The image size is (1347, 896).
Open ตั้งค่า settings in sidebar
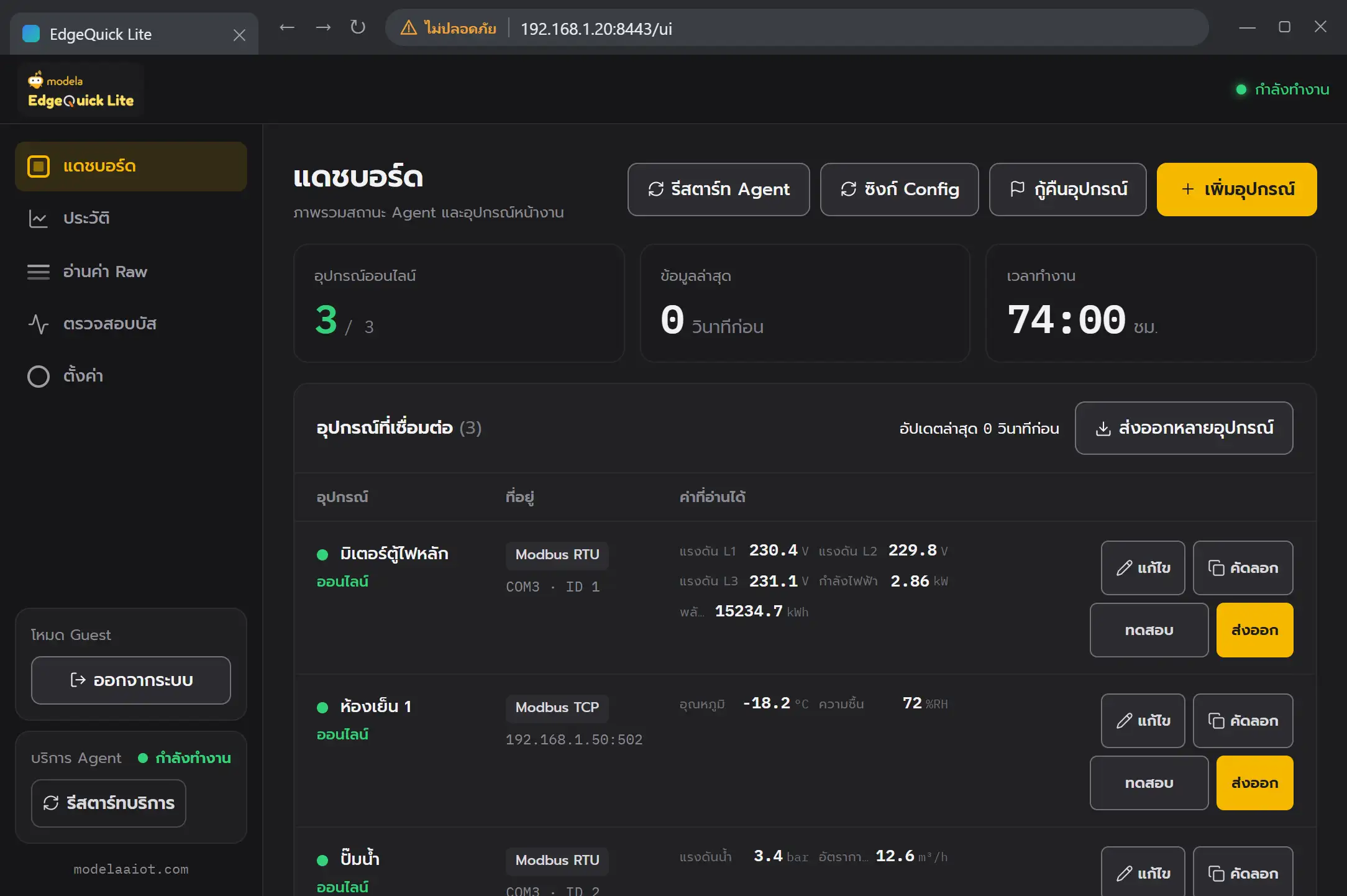[131, 376]
